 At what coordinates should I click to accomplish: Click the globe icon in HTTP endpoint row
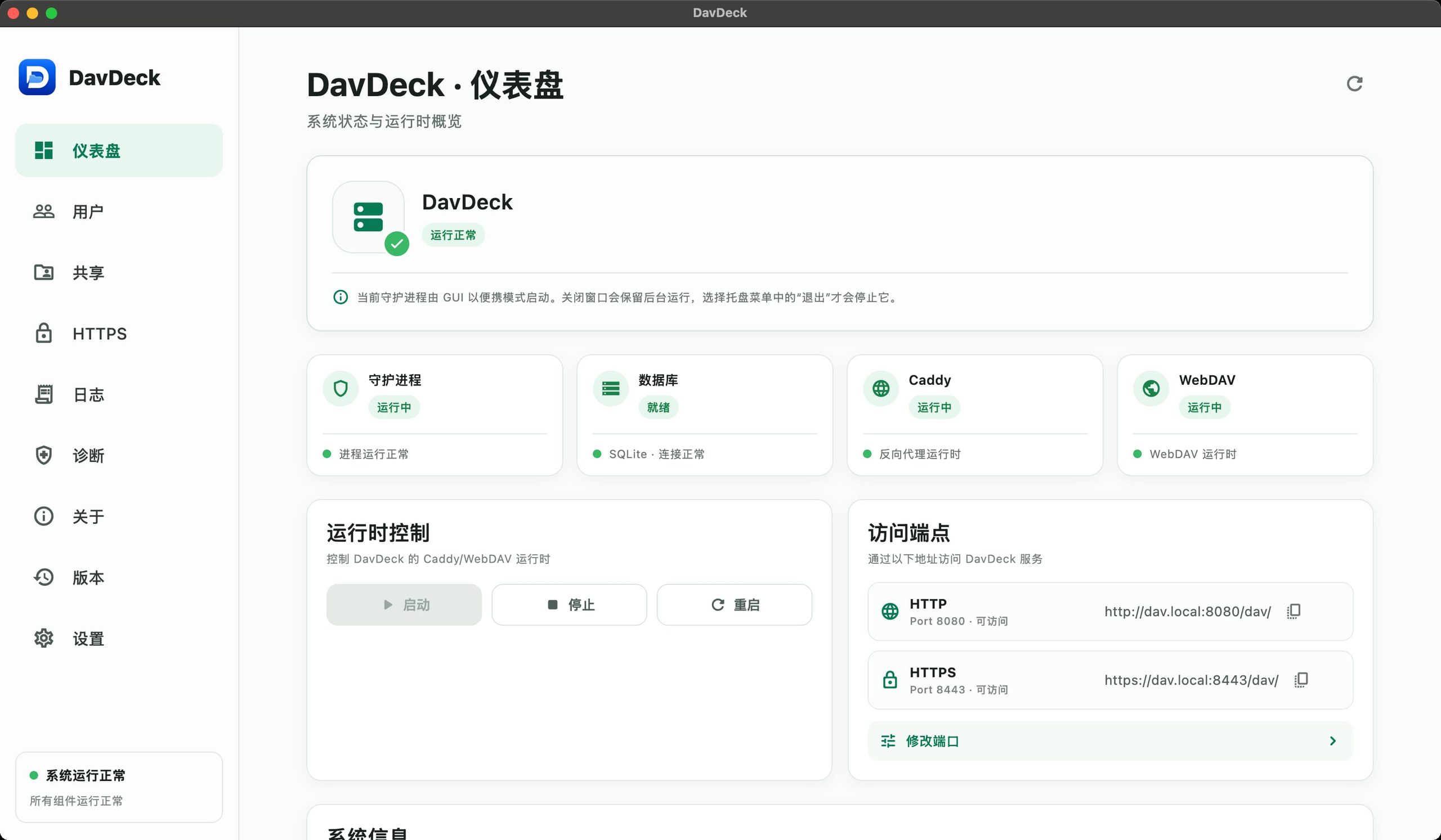tap(890, 612)
